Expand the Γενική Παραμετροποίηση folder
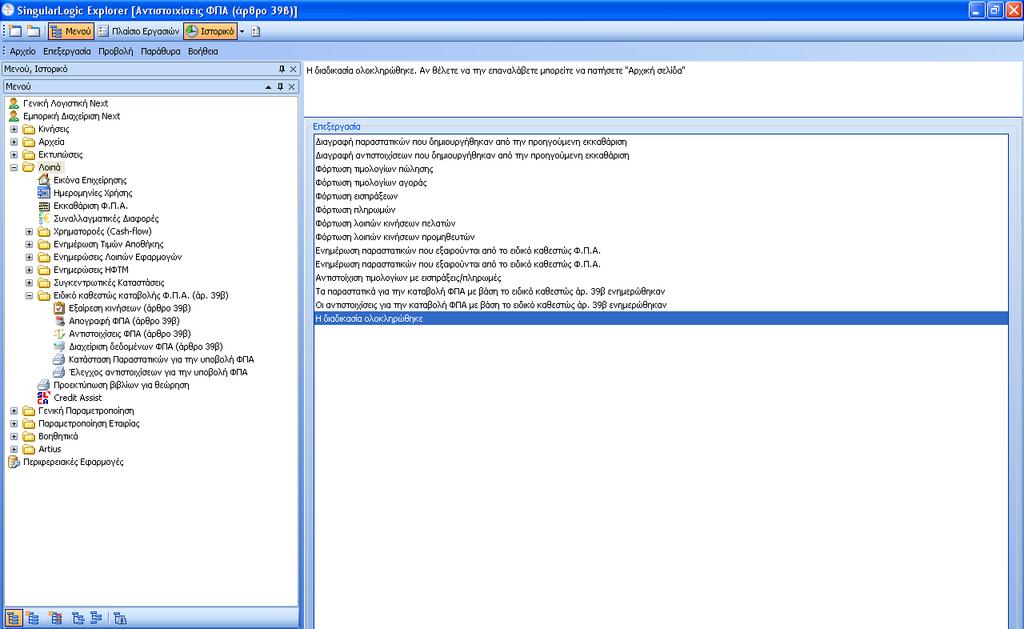 pos(14,411)
